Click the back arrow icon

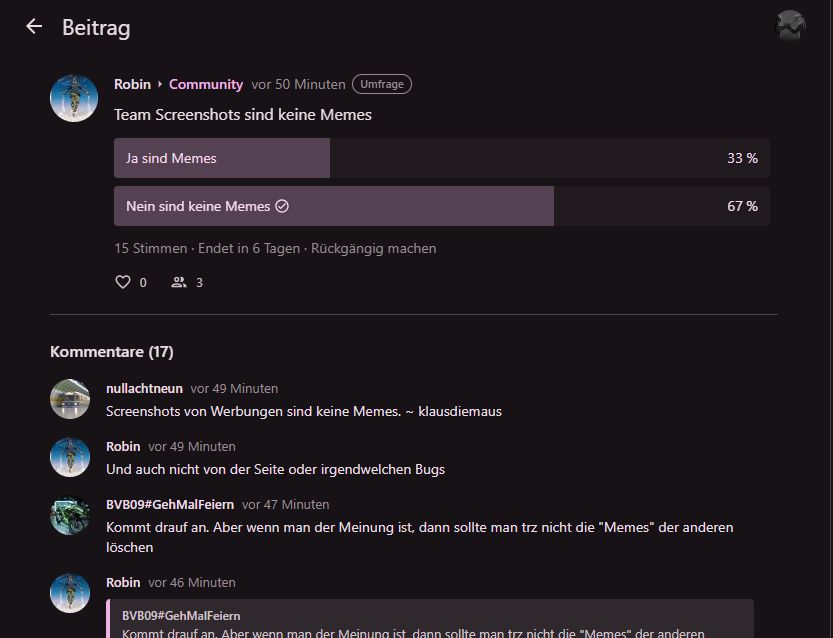34,27
